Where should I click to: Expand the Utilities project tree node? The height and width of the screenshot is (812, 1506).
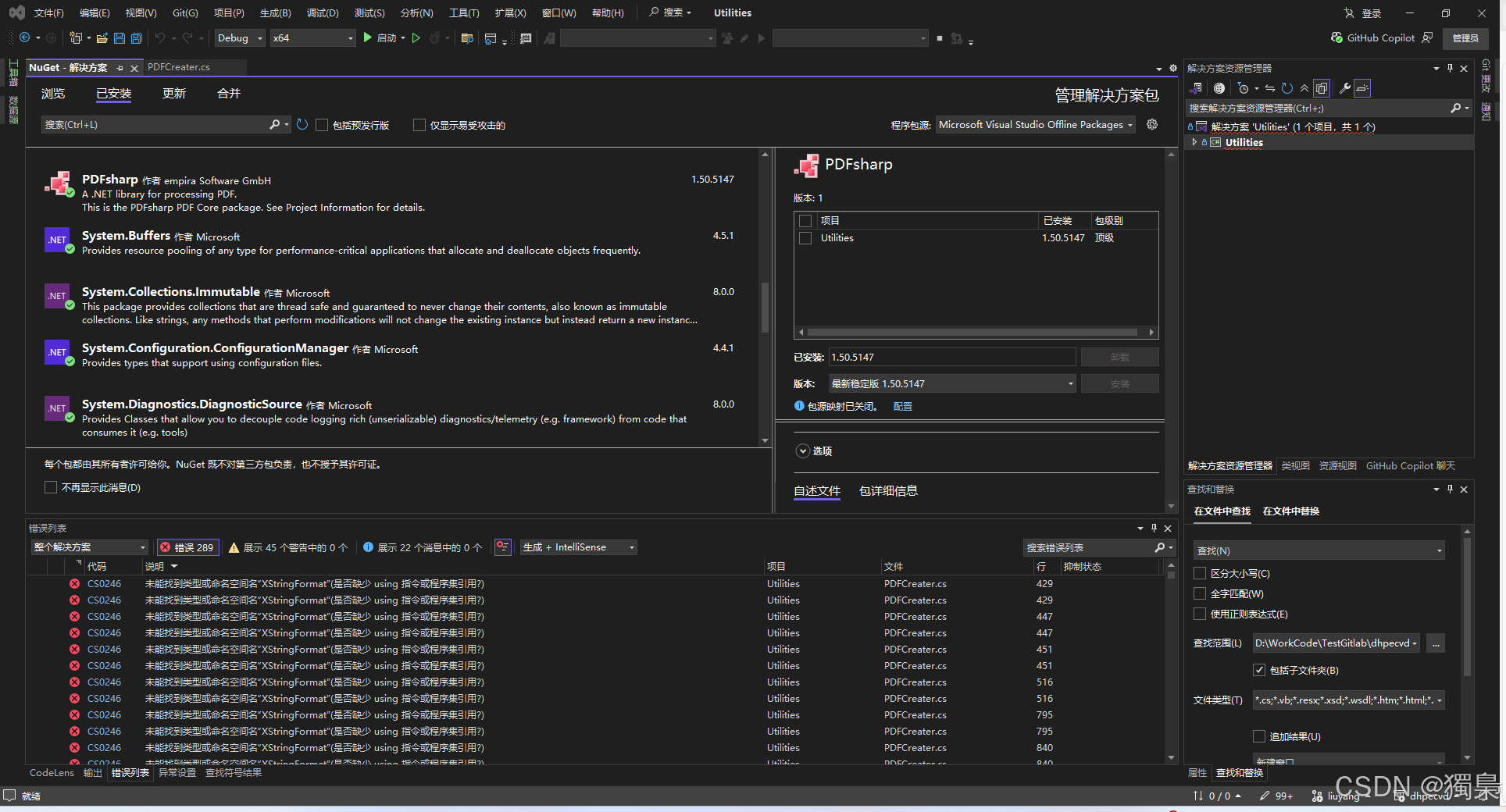(x=1194, y=142)
